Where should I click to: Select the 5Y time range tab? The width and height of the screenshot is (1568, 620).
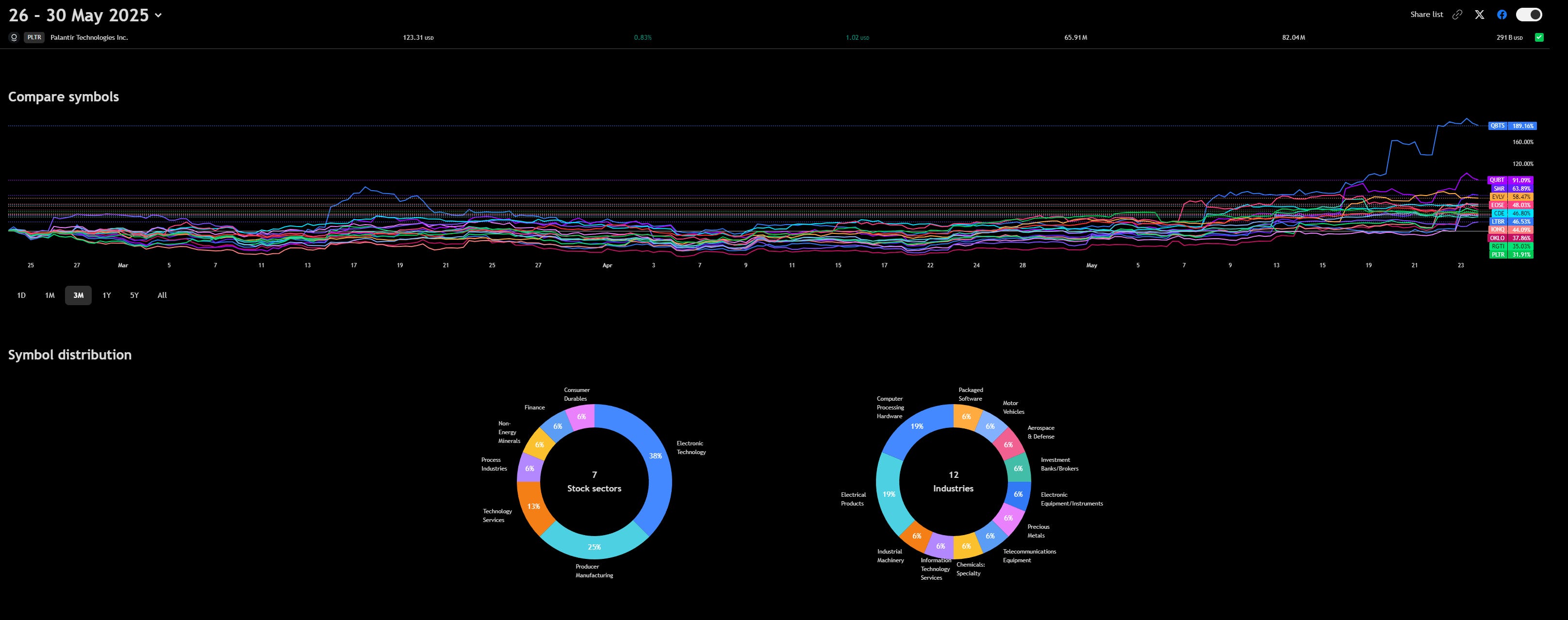pyautogui.click(x=134, y=296)
